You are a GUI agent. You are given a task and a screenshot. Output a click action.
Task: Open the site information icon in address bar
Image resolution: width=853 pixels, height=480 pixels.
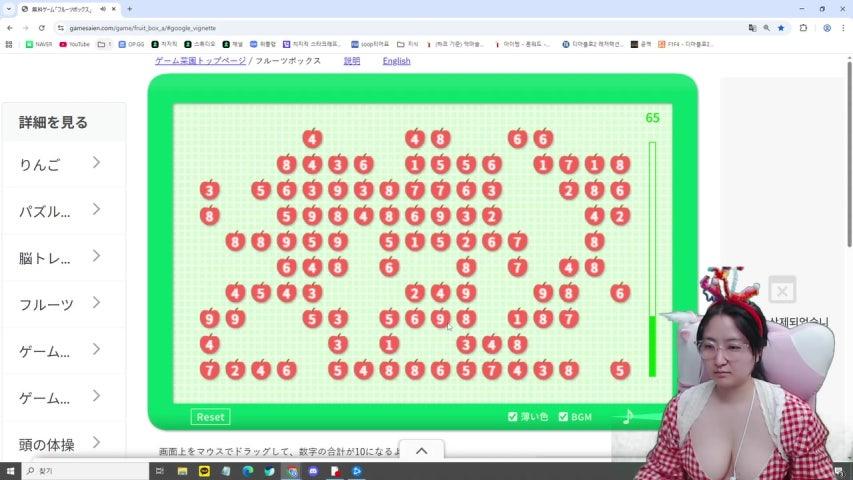(60, 28)
